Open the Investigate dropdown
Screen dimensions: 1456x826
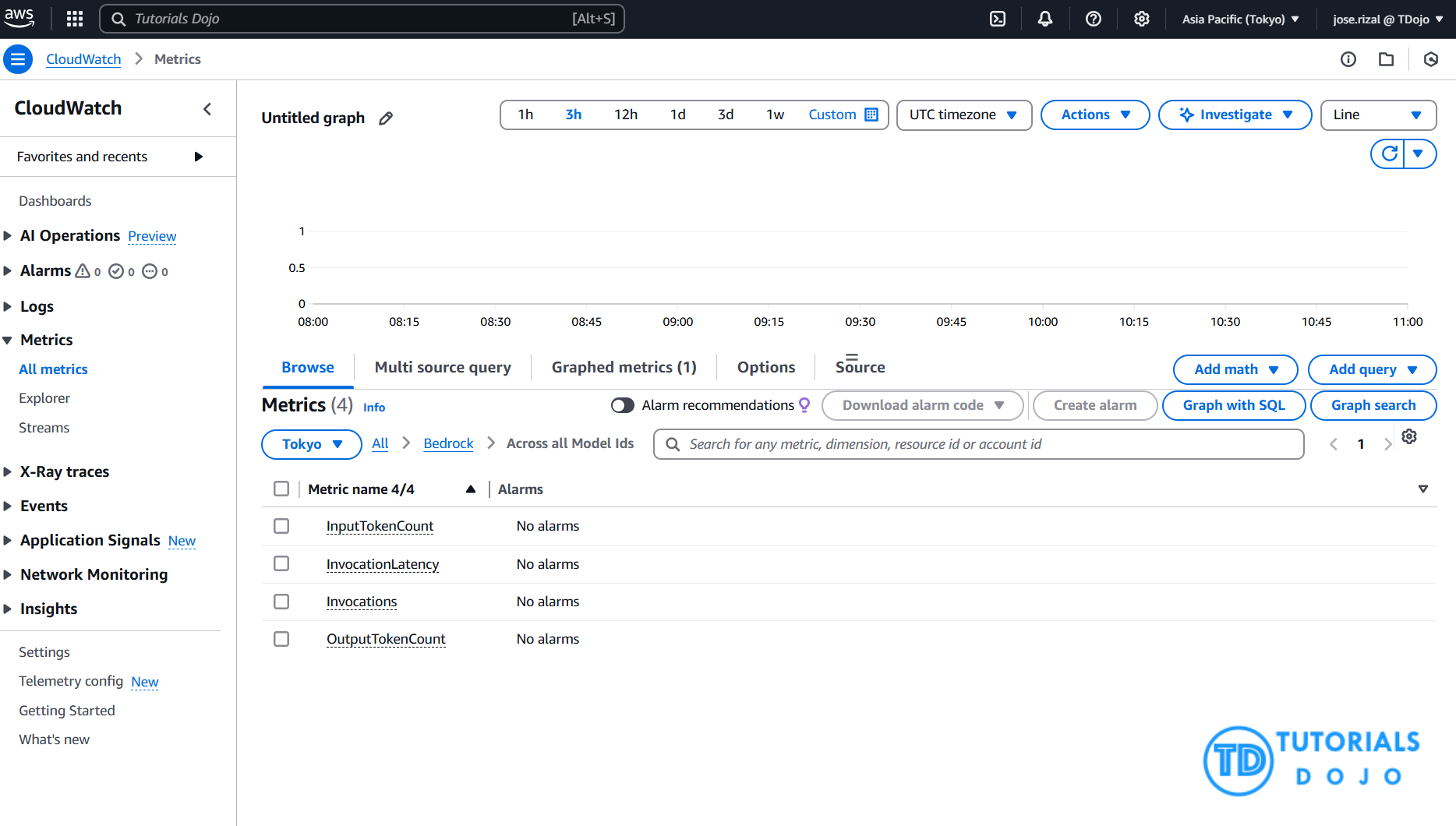1235,115
